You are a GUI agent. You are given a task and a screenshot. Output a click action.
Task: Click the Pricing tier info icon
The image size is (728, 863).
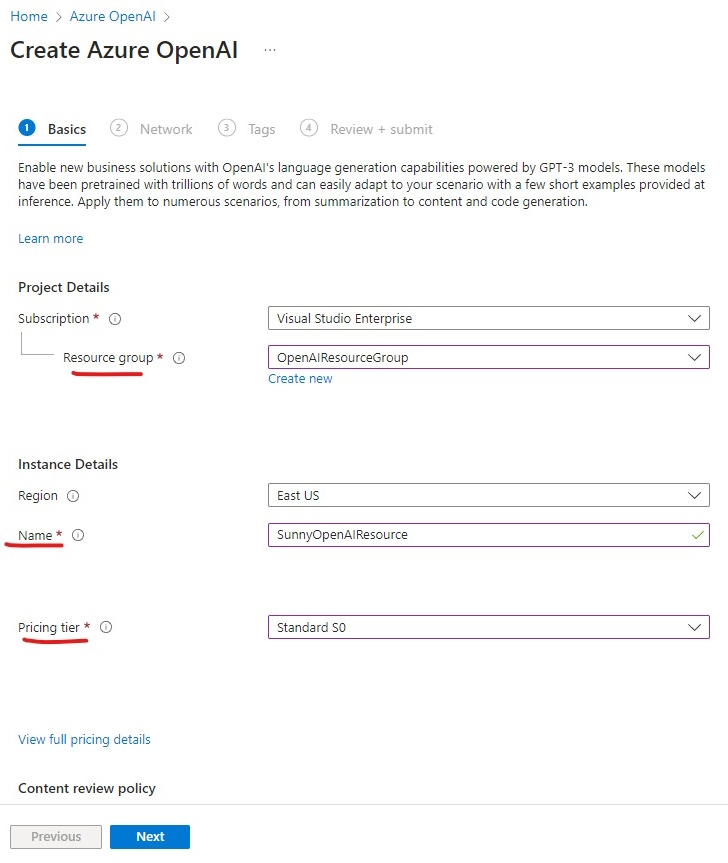coord(106,628)
